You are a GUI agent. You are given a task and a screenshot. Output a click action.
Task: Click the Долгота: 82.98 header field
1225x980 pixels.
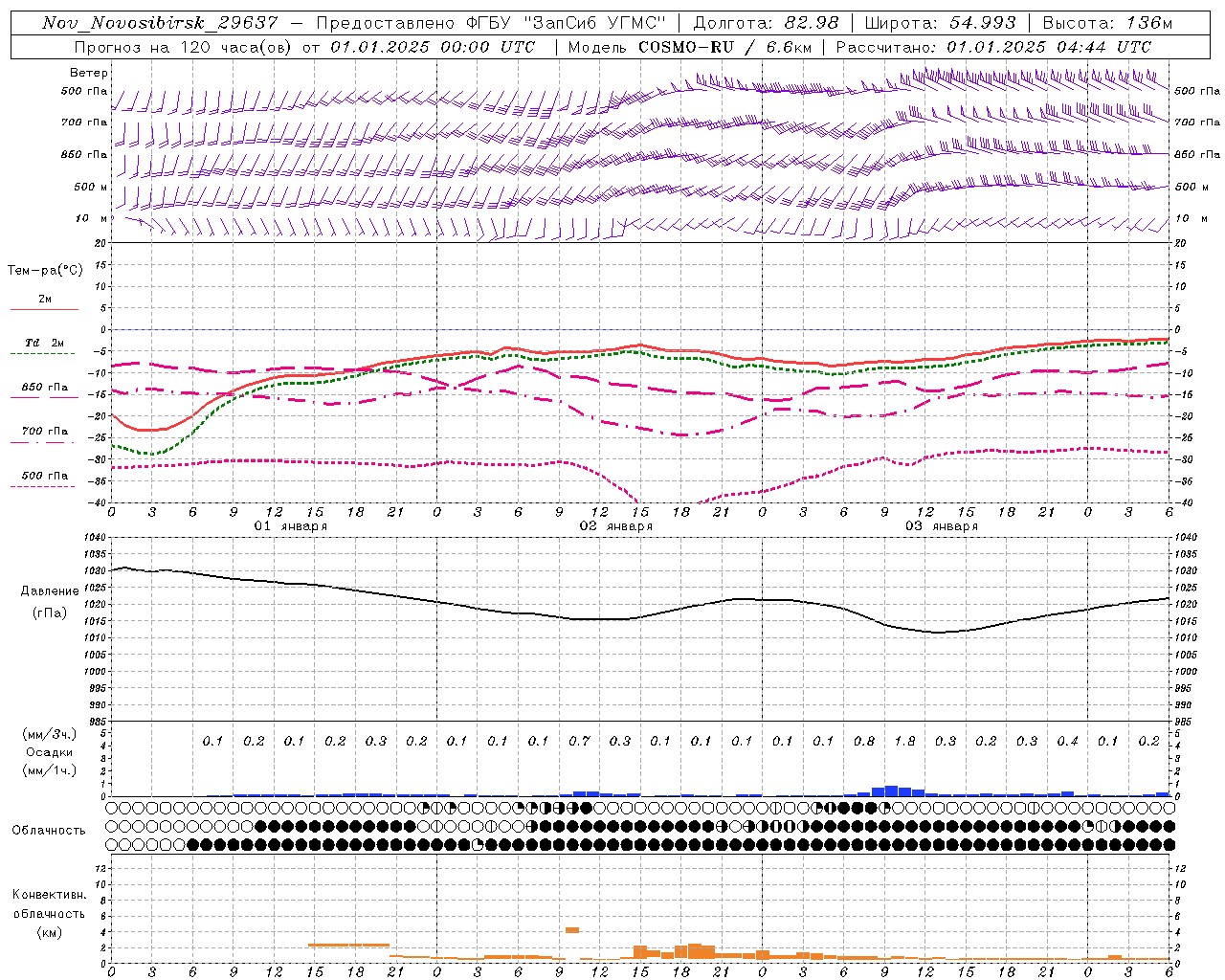click(x=766, y=23)
